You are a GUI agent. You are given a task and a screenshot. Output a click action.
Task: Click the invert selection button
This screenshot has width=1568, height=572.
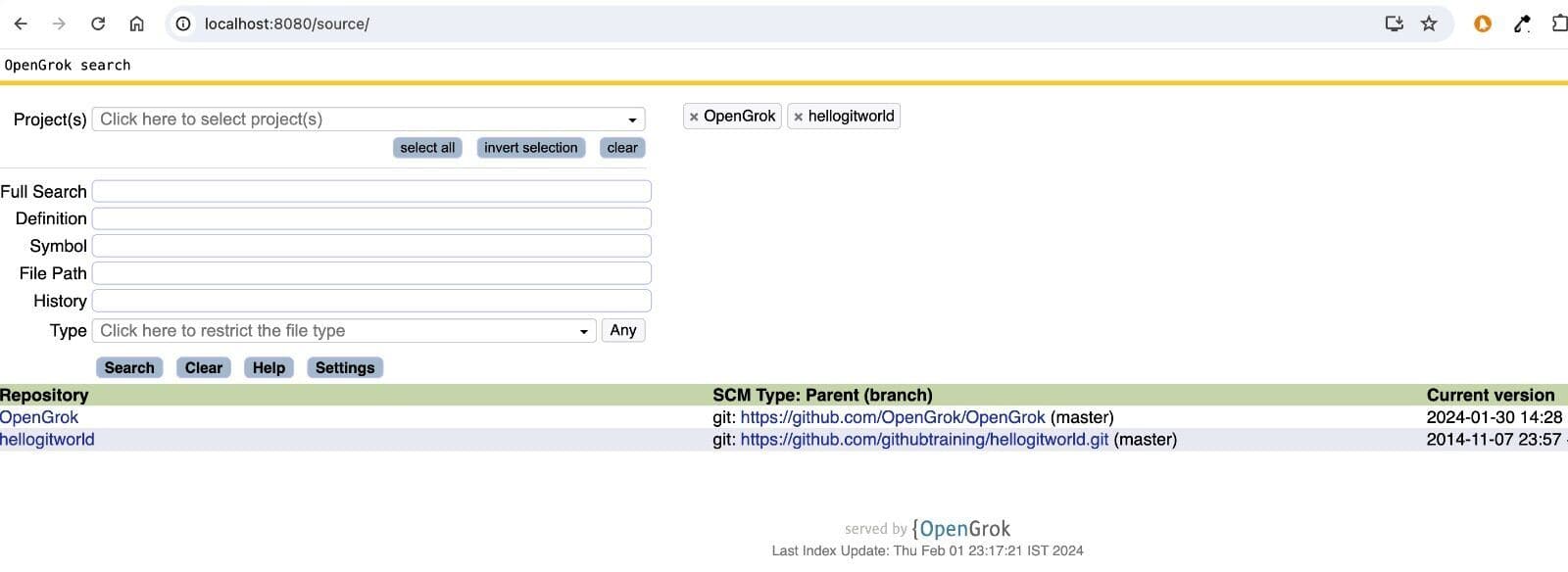[x=530, y=148]
